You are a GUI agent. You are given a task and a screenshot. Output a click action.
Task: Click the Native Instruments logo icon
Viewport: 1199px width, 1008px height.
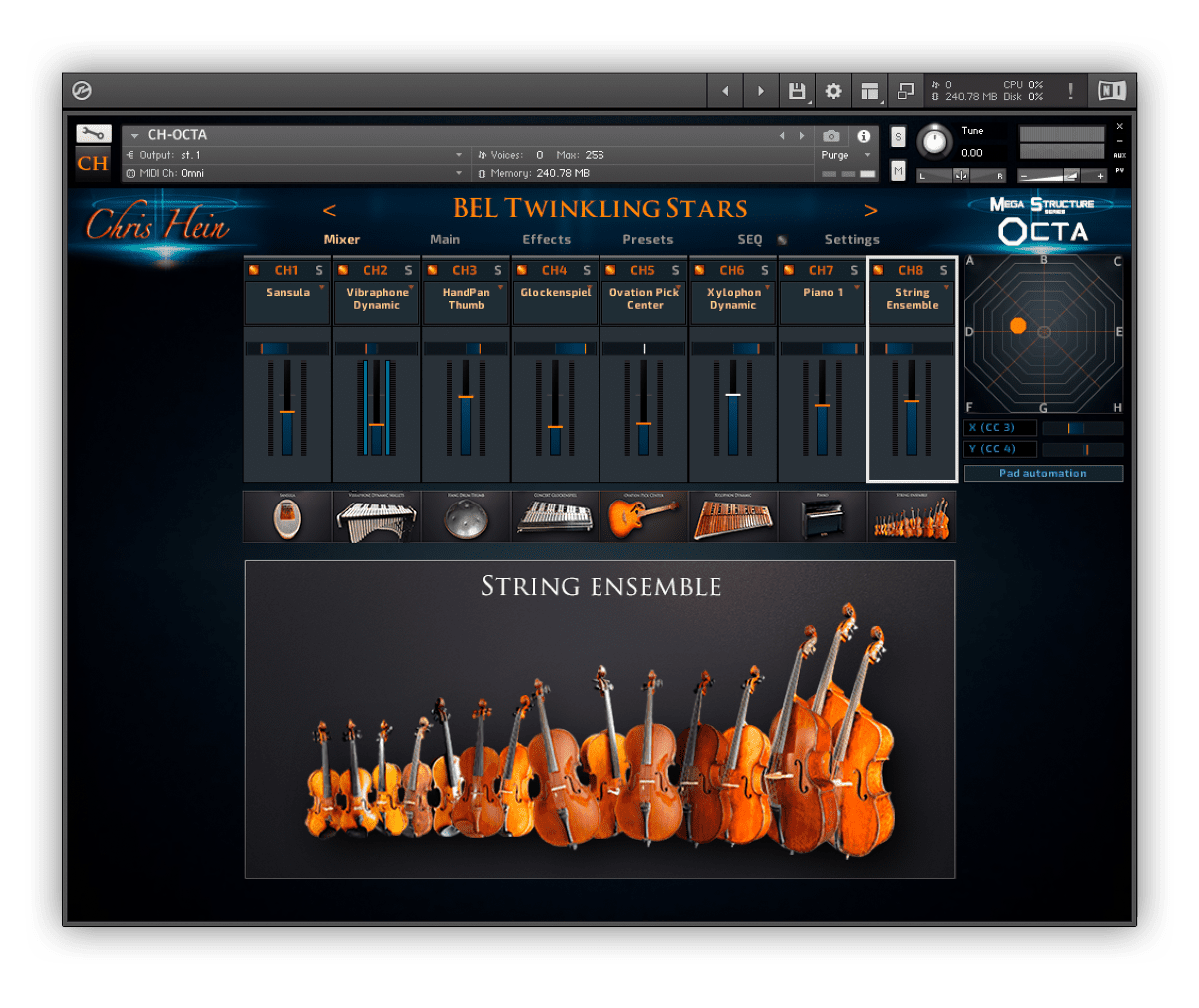[1111, 91]
